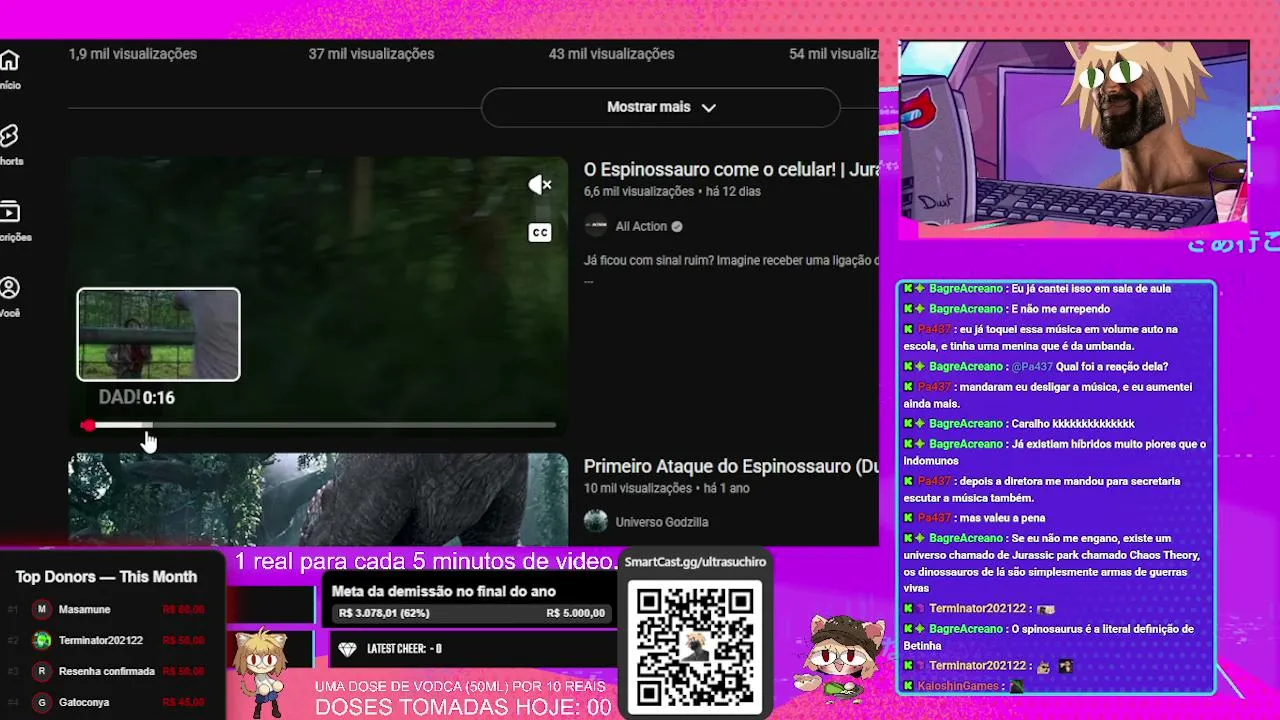Viewport: 1280px width, 720px height.
Task: Click the All Action channel avatar
Action: (596, 226)
